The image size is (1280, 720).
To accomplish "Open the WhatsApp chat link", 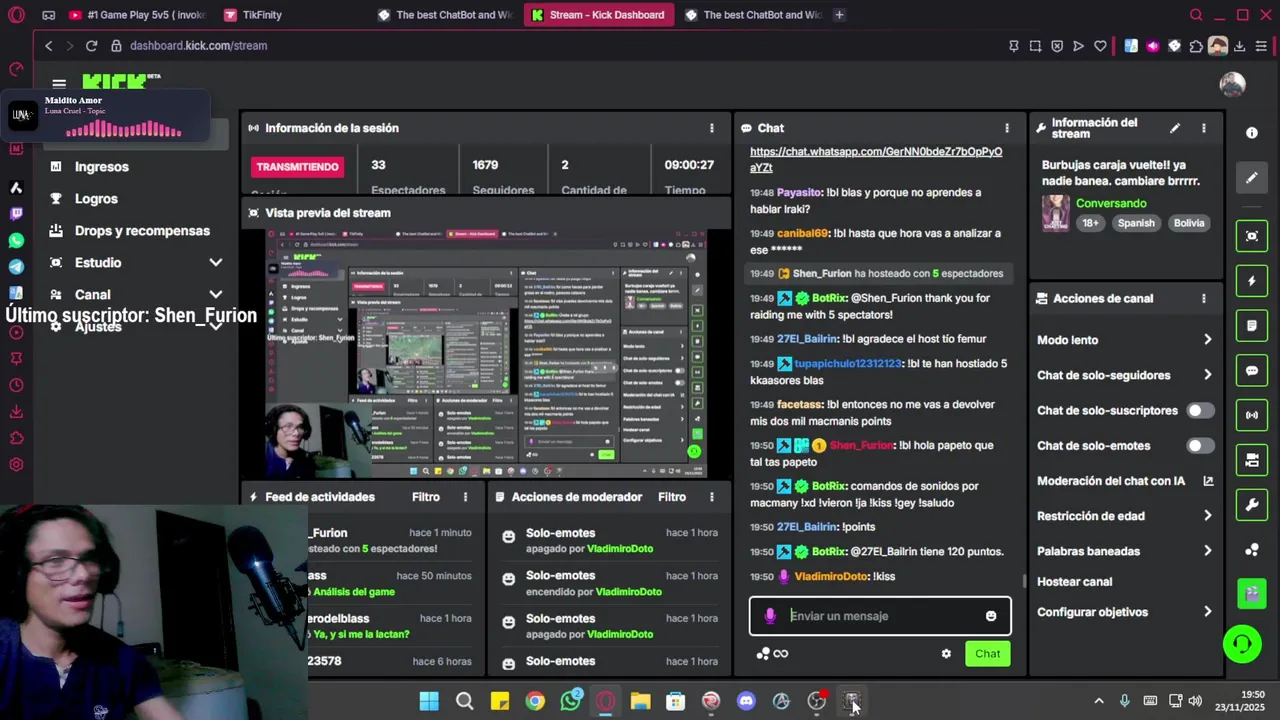I will pos(876,159).
